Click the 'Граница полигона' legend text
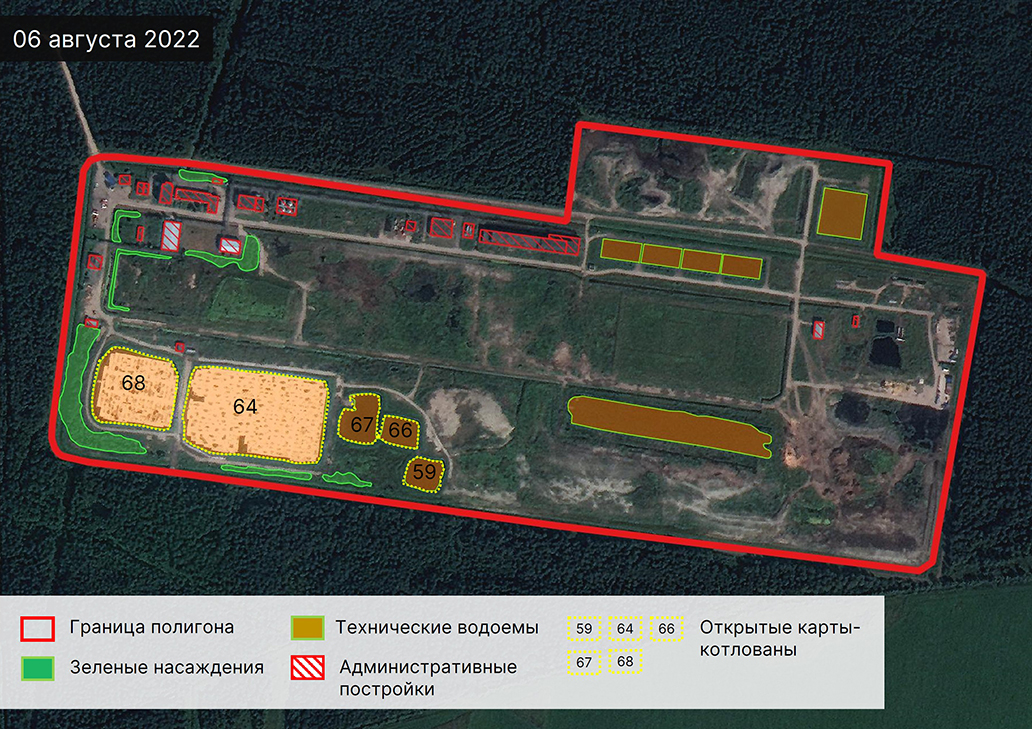The width and height of the screenshot is (1032, 729). 152,628
